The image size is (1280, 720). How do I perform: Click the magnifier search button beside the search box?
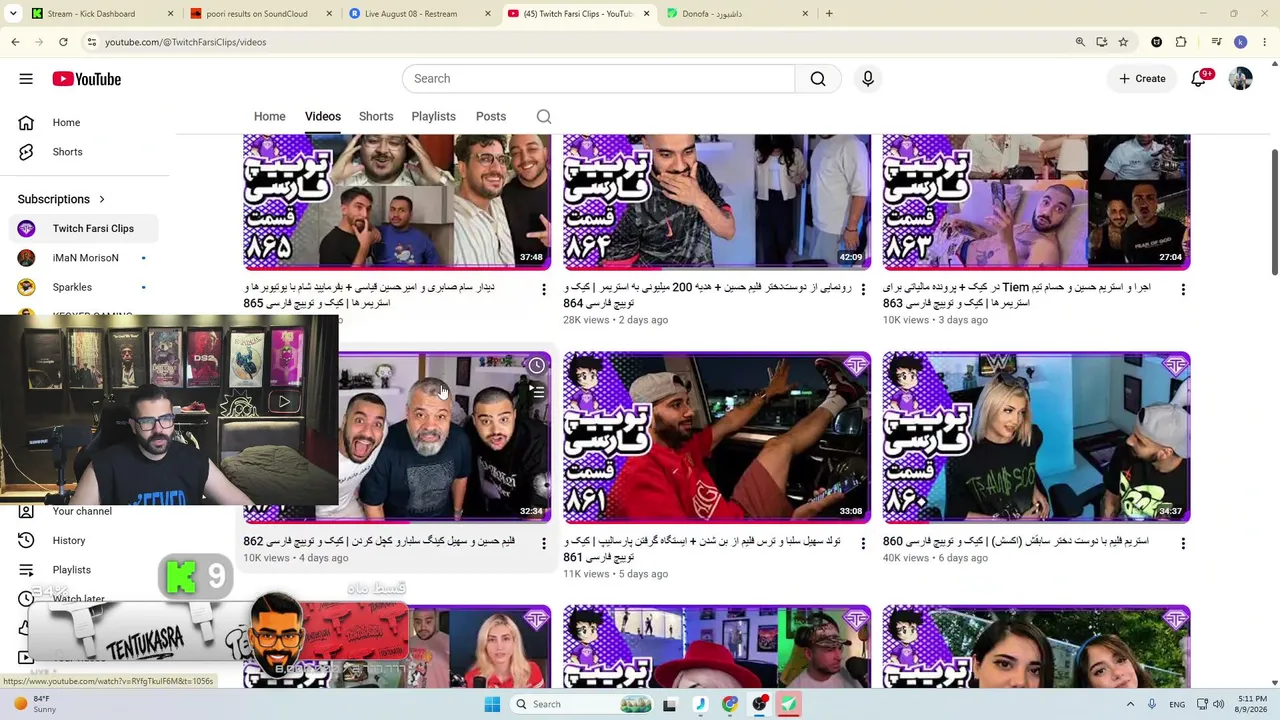[x=818, y=79]
